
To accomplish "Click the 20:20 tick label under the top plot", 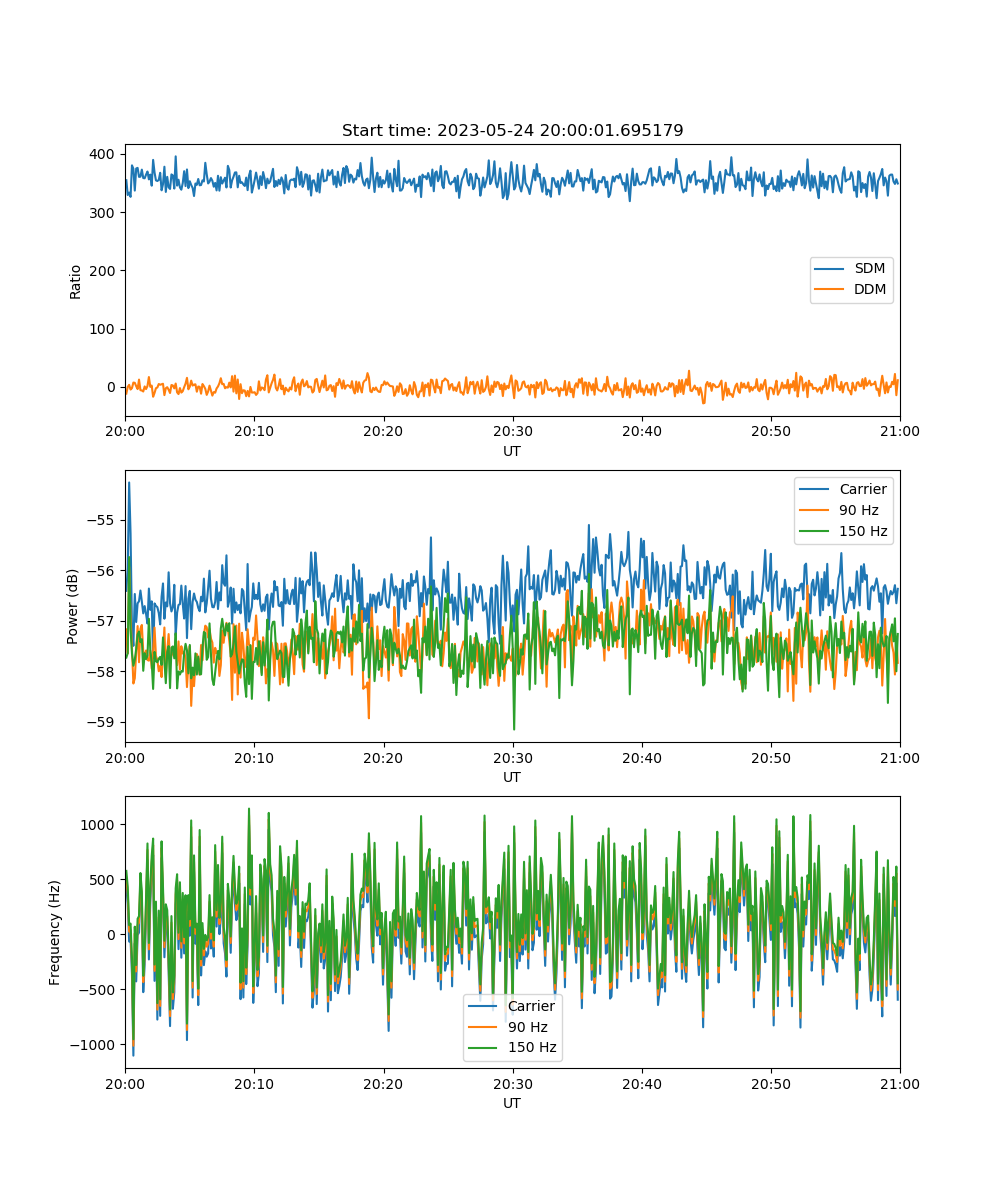I will (383, 431).
